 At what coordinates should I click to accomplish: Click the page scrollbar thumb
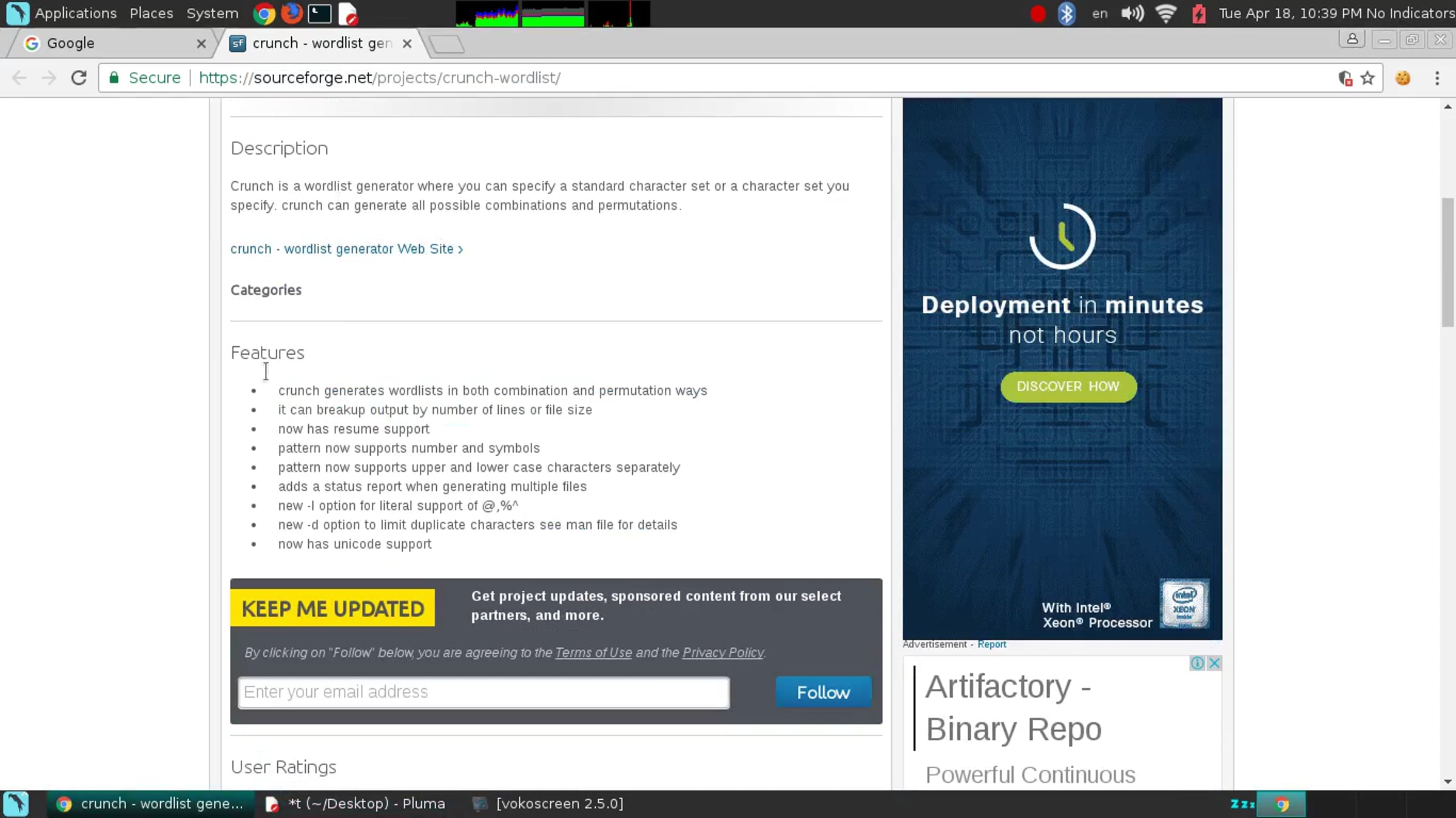(x=1448, y=262)
